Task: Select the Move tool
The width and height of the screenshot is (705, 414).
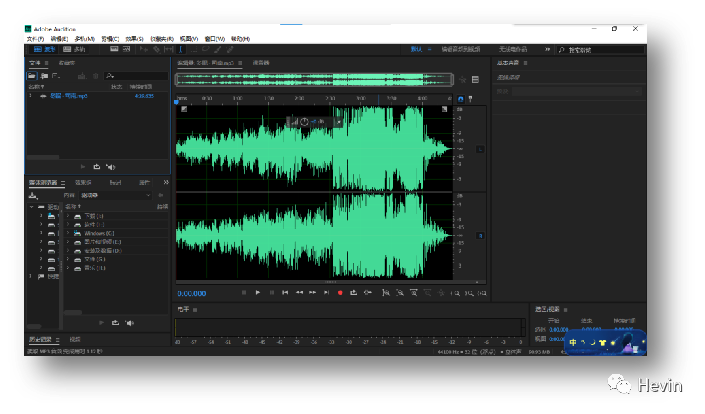Action: [143, 49]
